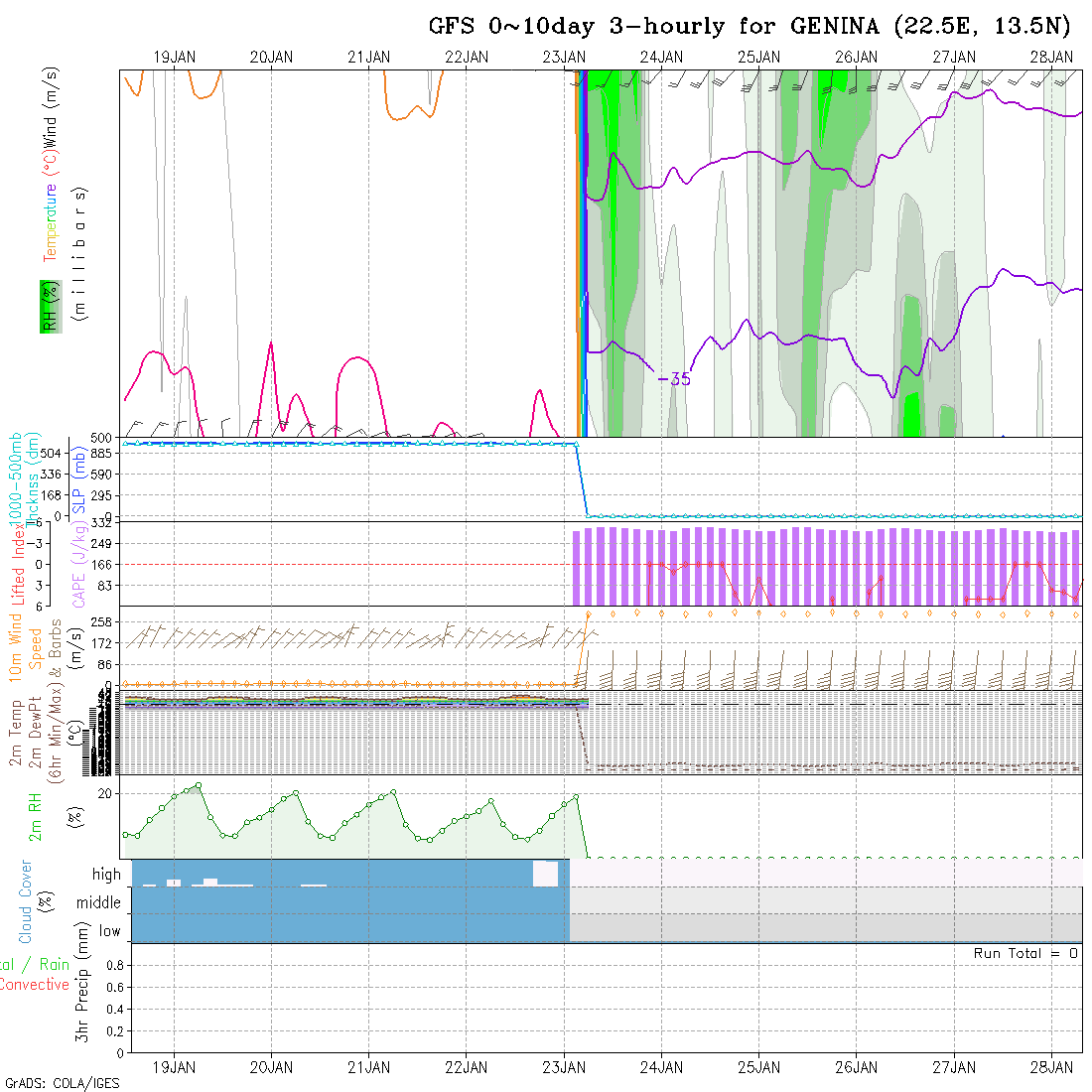The image size is (1092, 1092).
Task: Click the 'high' cloud cover row label
Action: [106, 874]
